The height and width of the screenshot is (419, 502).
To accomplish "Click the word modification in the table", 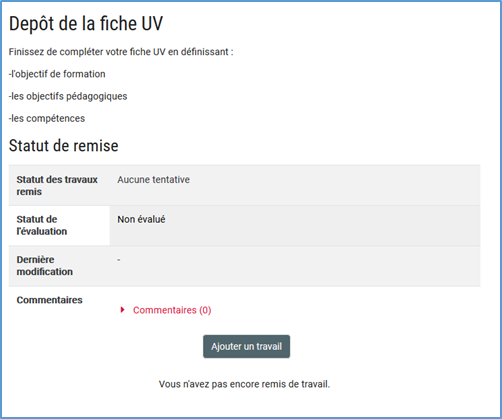I will pyautogui.click(x=45, y=272).
